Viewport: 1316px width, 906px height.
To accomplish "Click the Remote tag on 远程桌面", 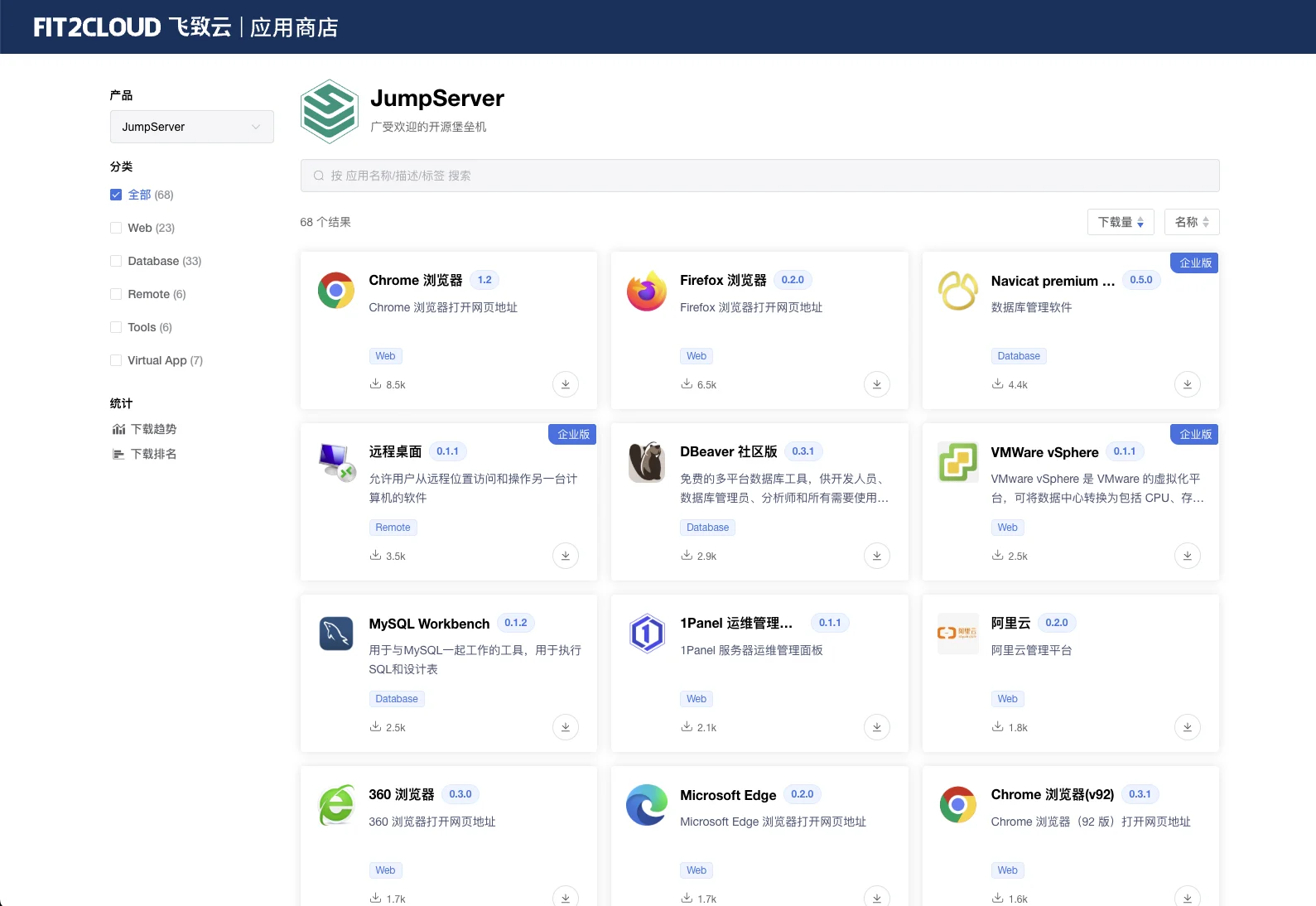I will [x=393, y=528].
